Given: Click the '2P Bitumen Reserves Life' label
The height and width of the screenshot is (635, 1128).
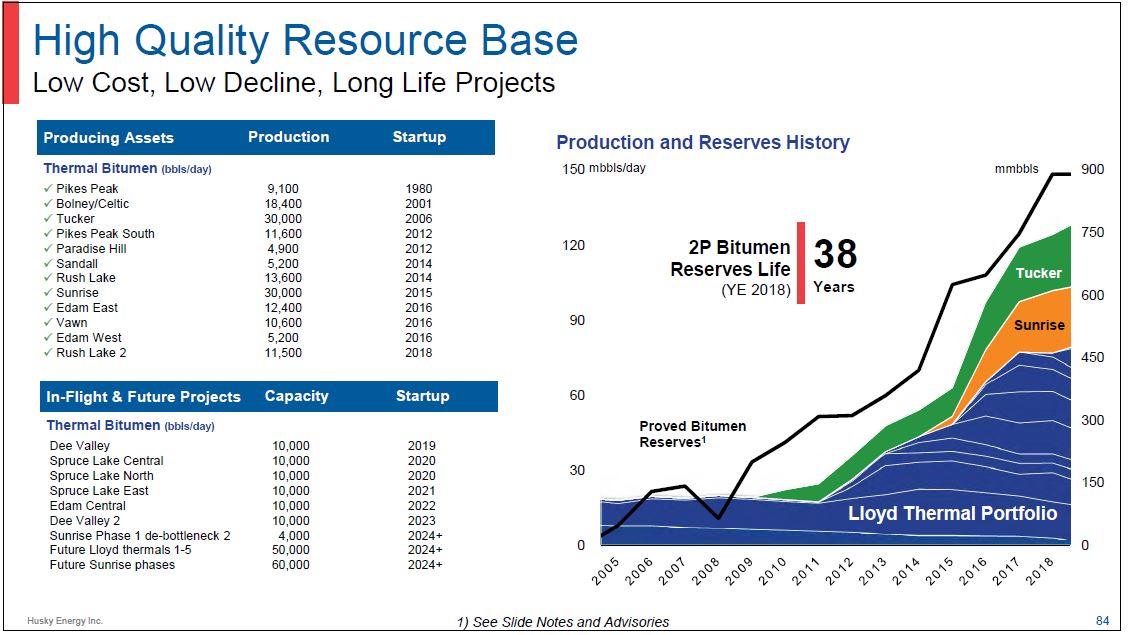Looking at the screenshot, I should click(730, 259).
